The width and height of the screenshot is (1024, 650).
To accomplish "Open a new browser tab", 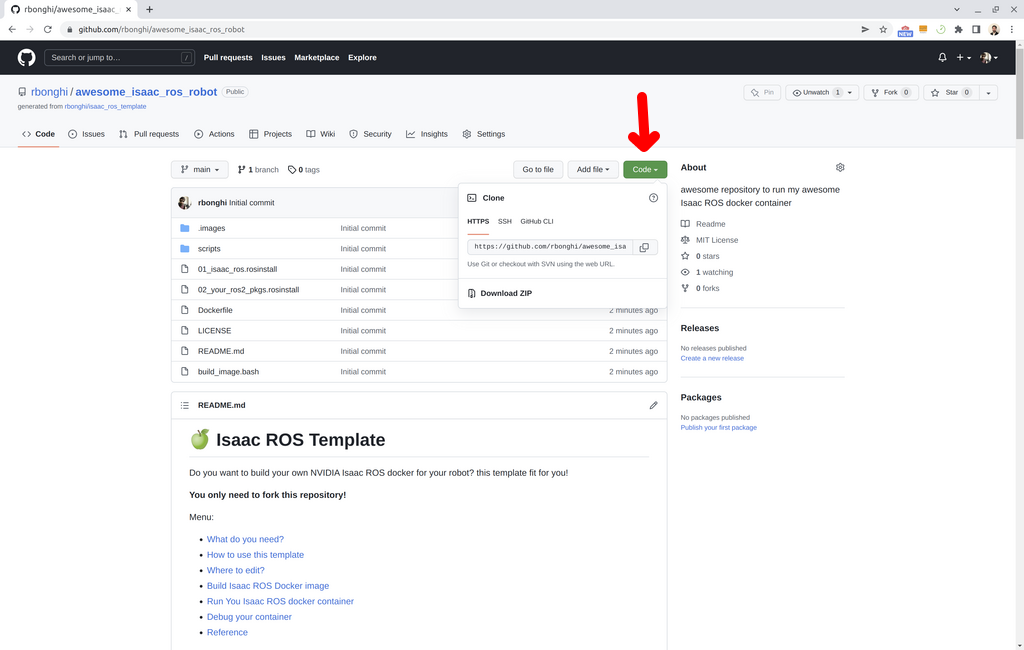I will coord(150,9).
